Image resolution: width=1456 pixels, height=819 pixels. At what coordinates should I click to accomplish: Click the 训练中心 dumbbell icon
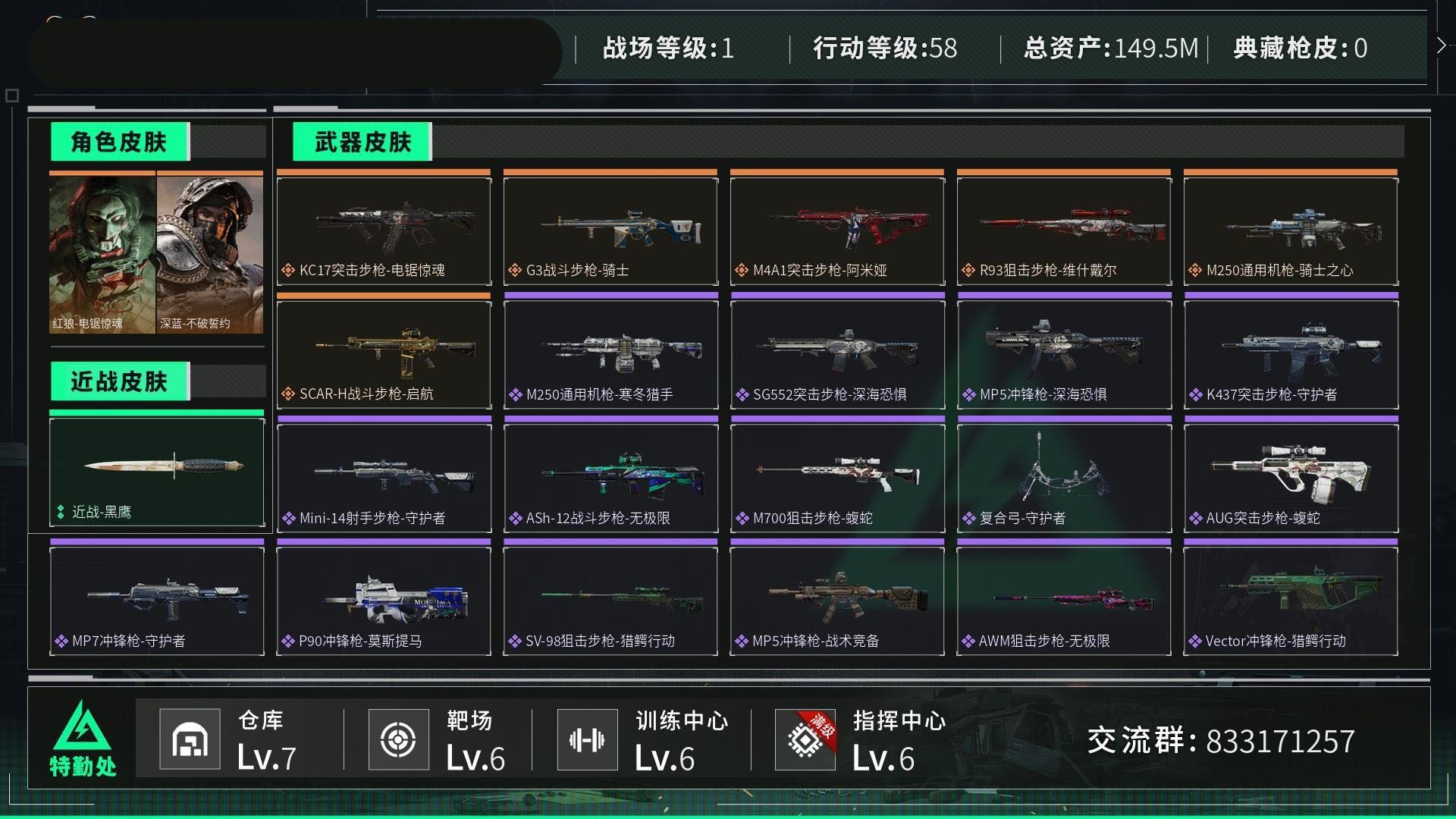[x=587, y=739]
